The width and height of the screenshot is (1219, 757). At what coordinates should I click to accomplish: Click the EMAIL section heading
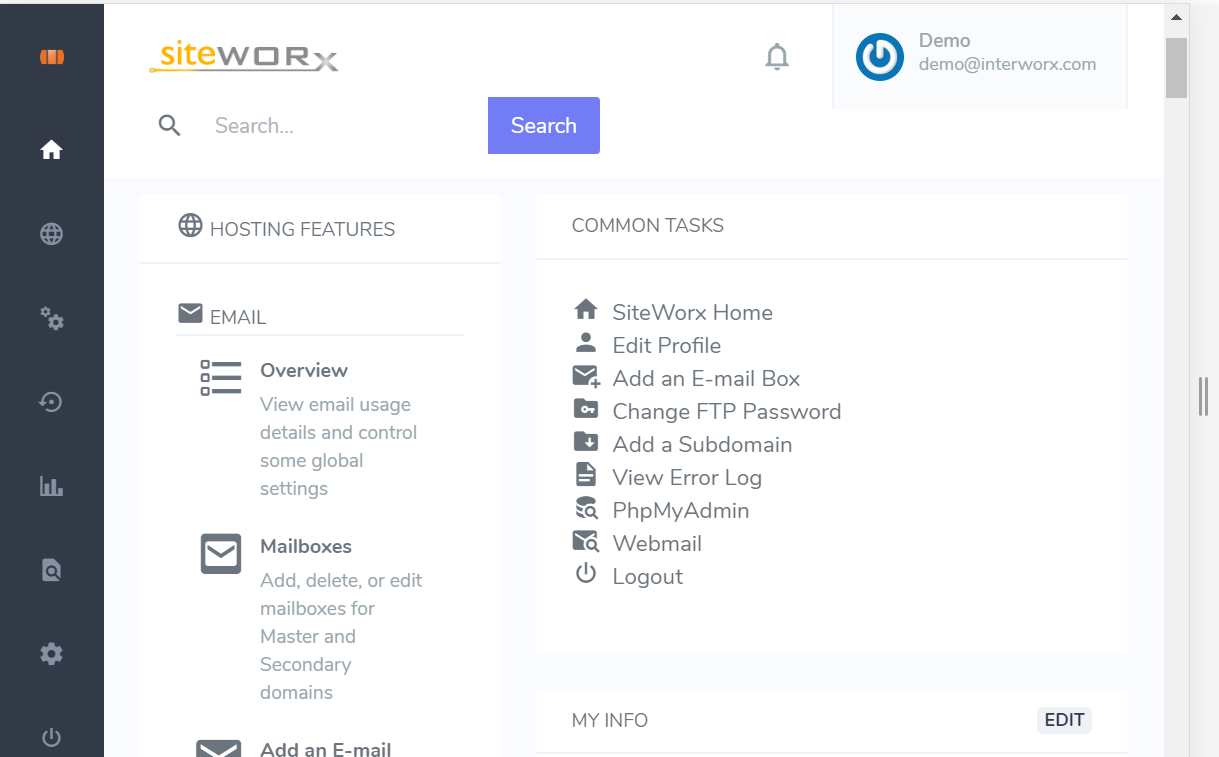[238, 317]
